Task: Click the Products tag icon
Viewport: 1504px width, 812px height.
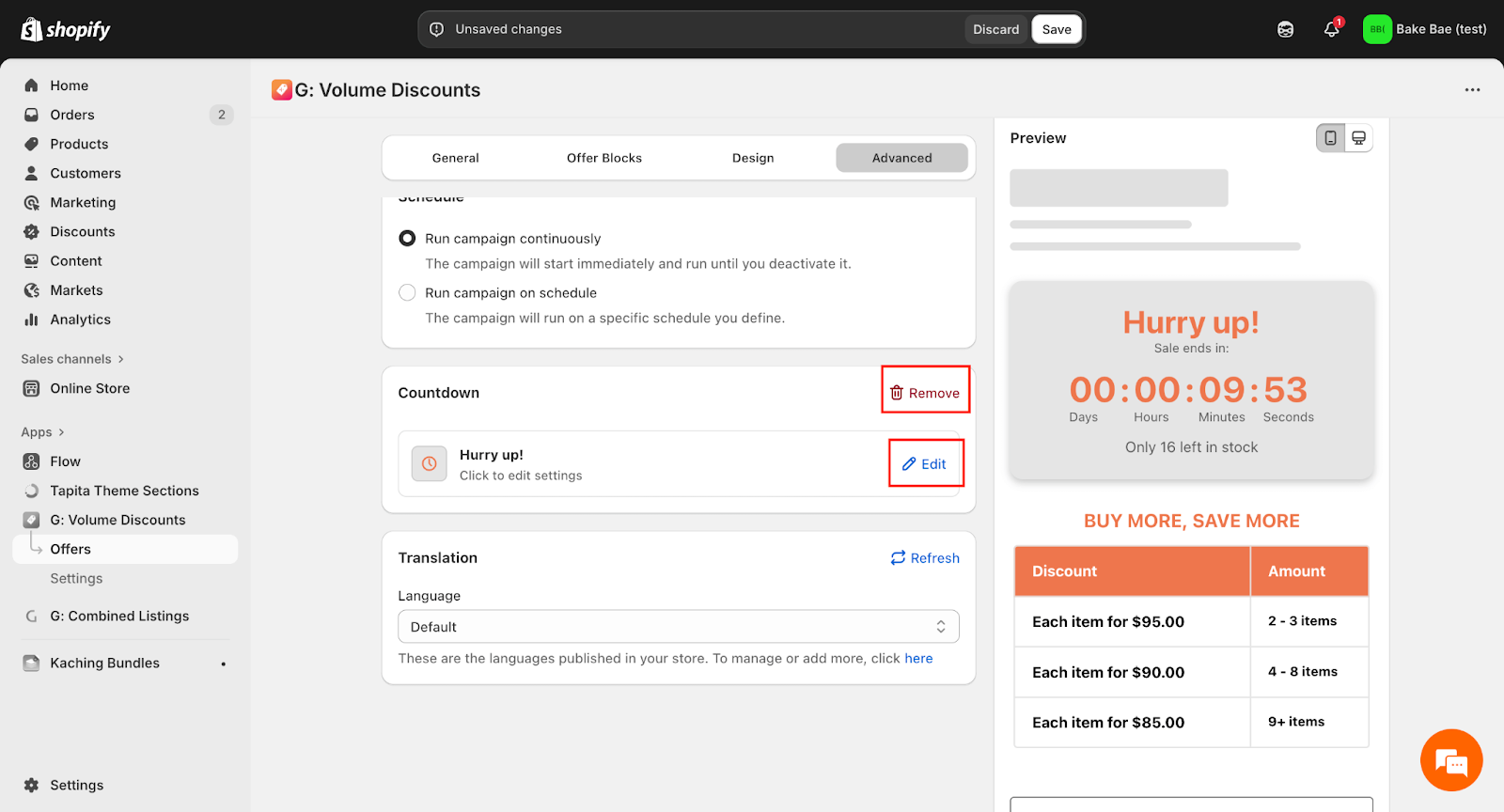Action: 32,144
